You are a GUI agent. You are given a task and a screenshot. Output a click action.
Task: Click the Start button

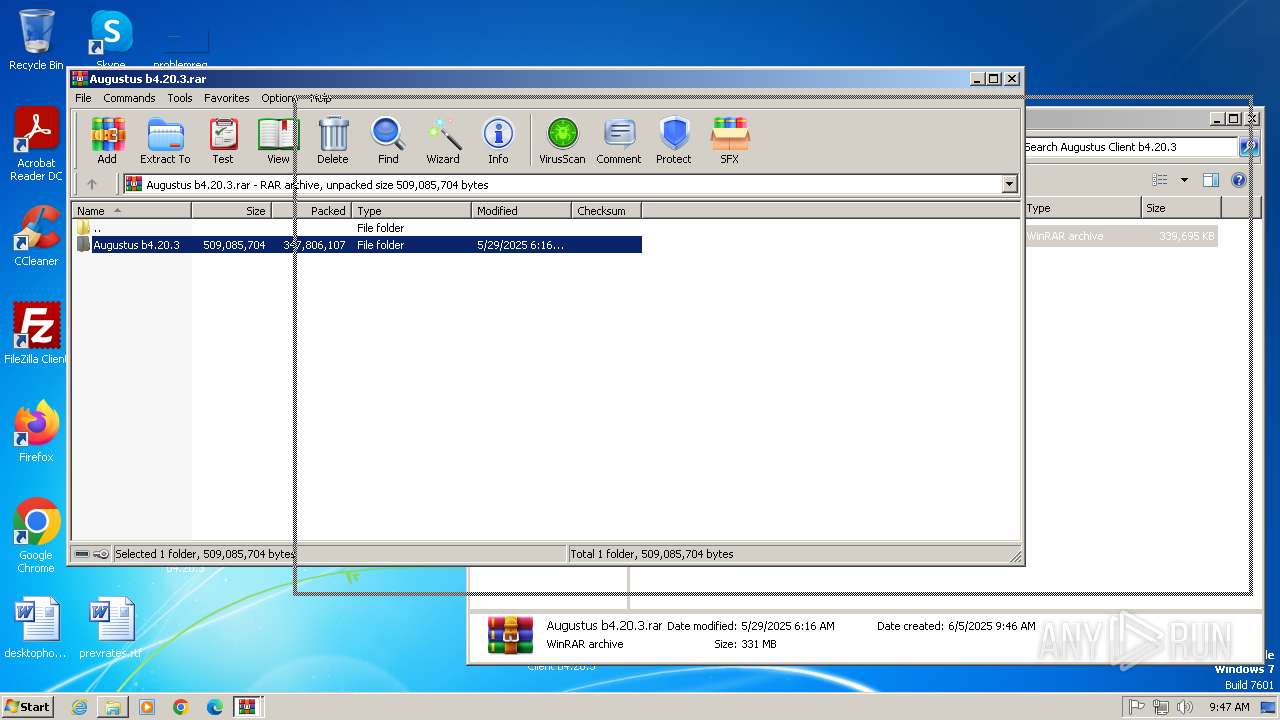click(x=28, y=706)
